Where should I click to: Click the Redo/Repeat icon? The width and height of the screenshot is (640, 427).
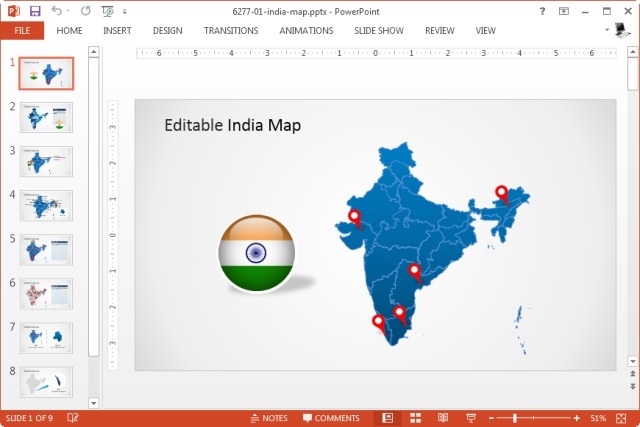point(85,11)
